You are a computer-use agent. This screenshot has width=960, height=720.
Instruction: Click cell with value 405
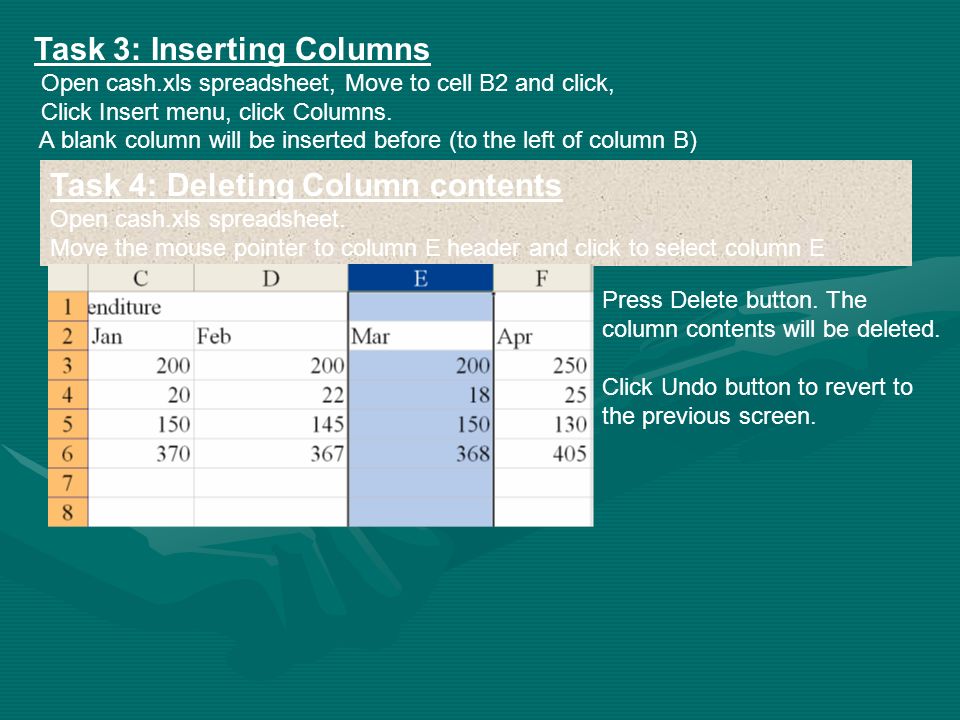point(543,454)
